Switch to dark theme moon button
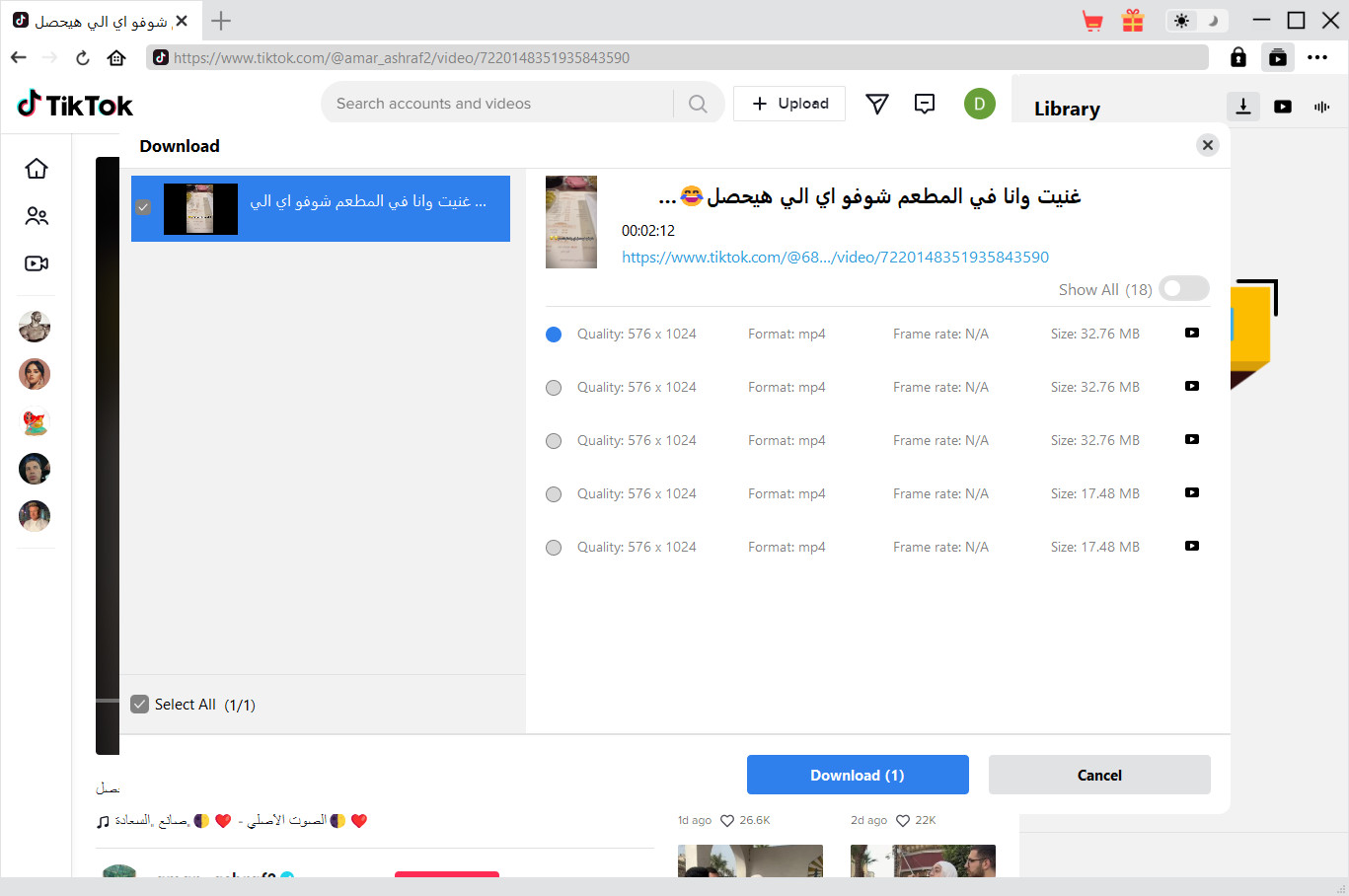This screenshot has width=1349, height=896. tap(1213, 21)
